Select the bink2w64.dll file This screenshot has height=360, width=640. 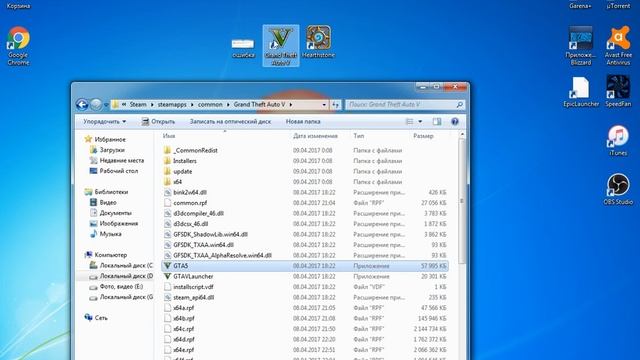pyautogui.click(x=185, y=192)
